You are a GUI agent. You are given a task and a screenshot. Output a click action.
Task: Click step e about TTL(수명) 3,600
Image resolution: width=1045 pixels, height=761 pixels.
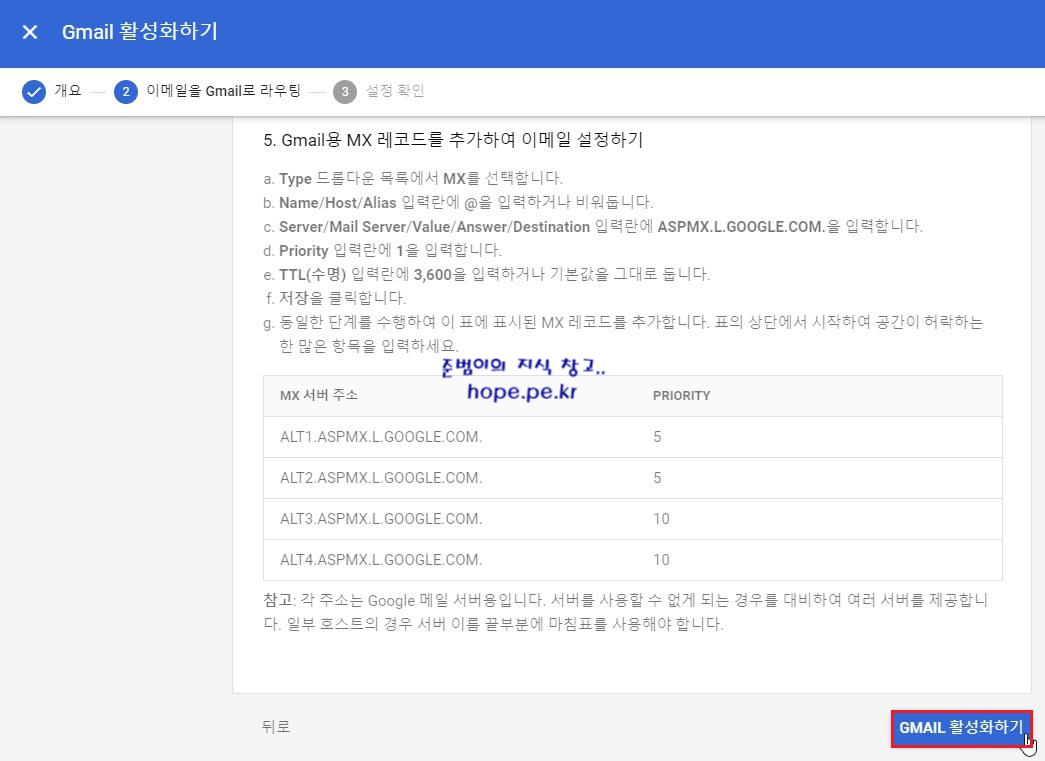pyautogui.click(x=487, y=275)
